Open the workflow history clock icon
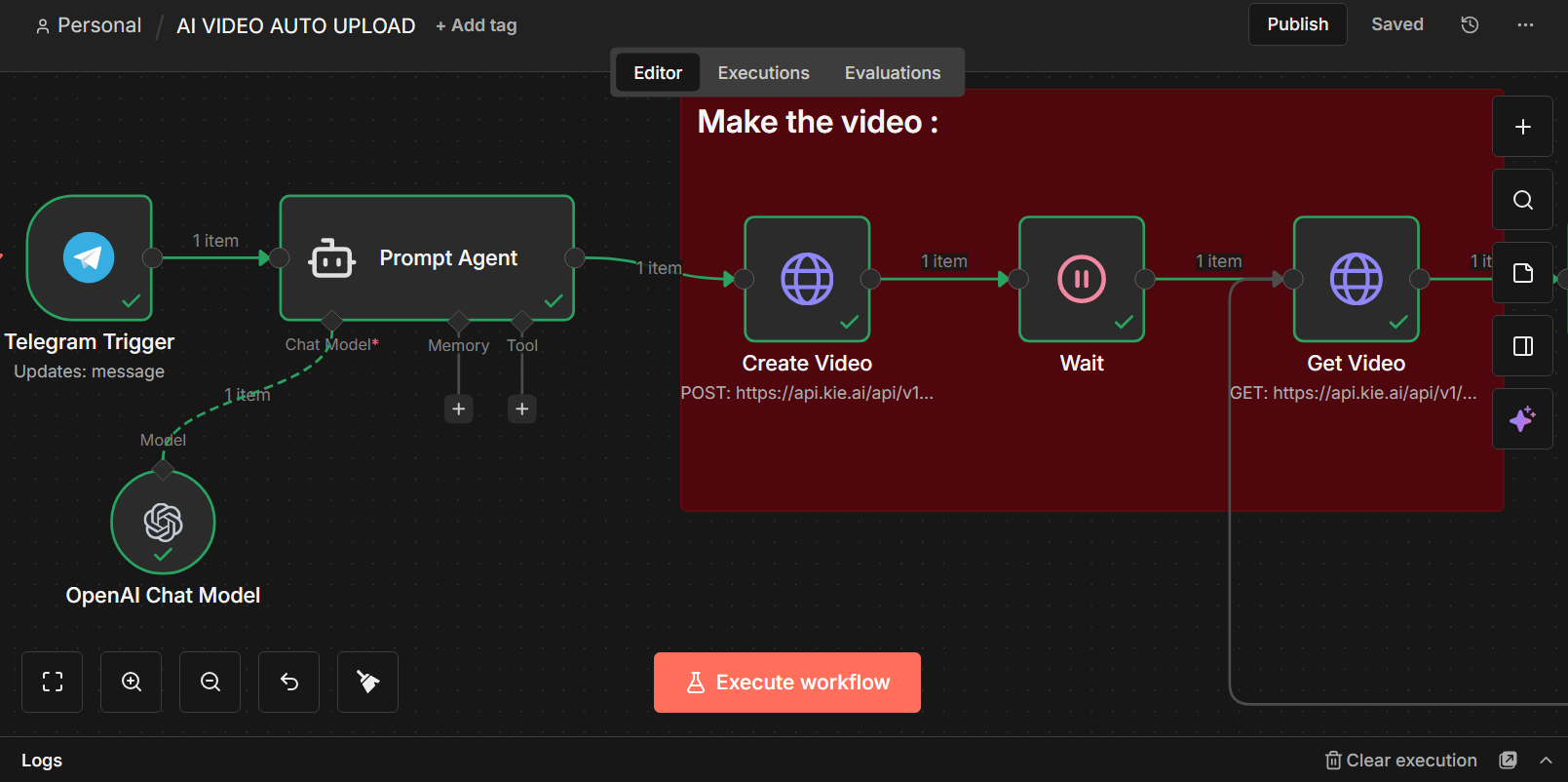 (1470, 24)
